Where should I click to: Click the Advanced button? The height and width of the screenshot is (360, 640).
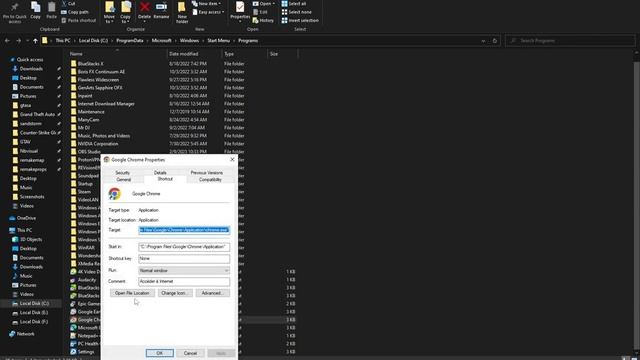pyautogui.click(x=212, y=293)
